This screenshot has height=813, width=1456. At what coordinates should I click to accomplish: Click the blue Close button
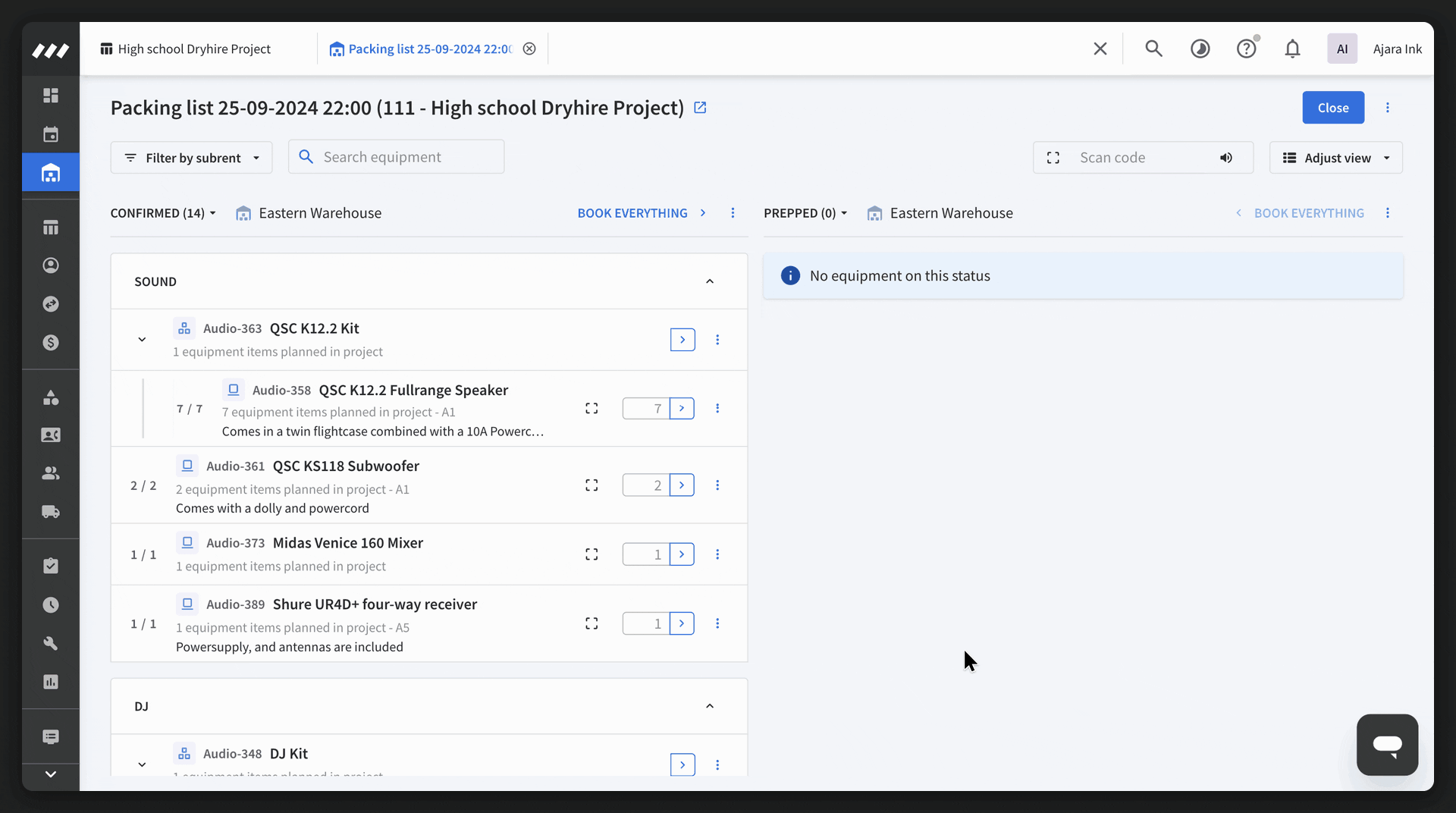click(x=1332, y=108)
